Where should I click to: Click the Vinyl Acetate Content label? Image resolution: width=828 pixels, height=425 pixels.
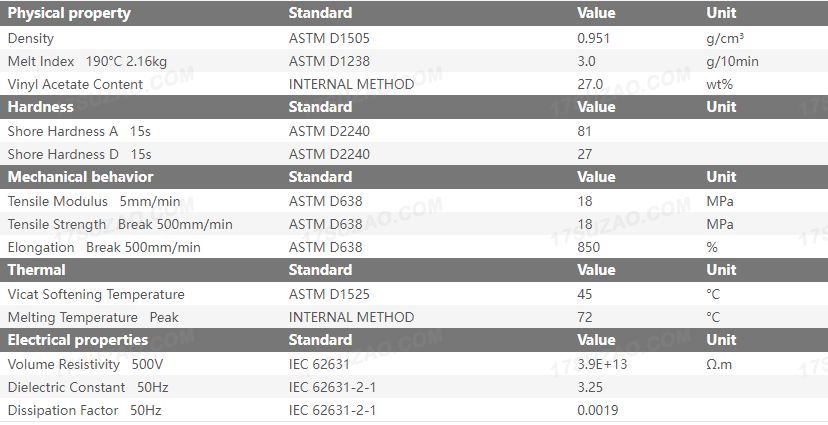point(75,84)
